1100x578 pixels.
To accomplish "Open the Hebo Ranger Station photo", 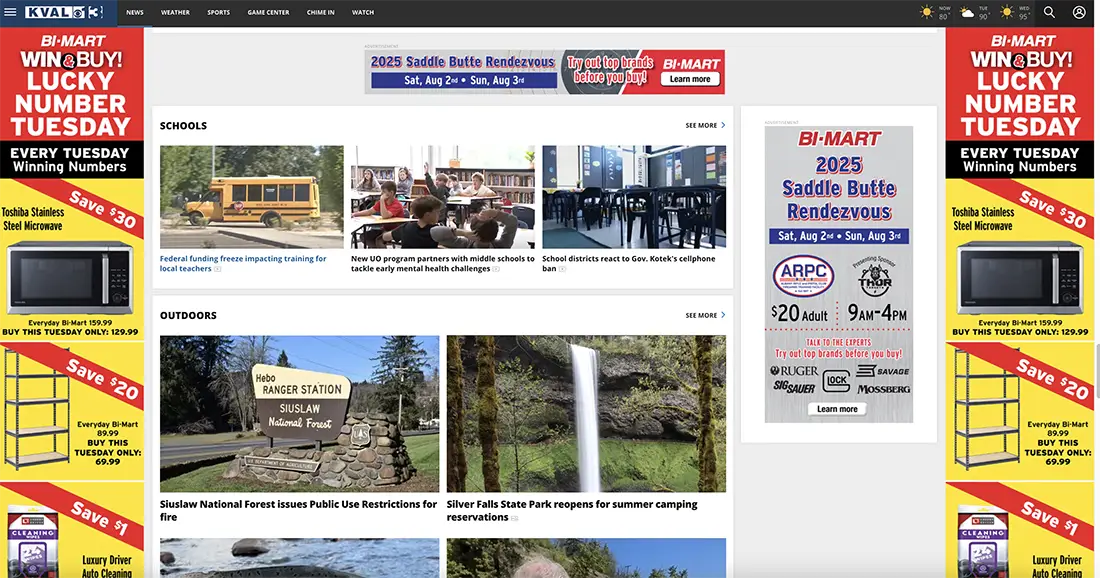I will [300, 414].
